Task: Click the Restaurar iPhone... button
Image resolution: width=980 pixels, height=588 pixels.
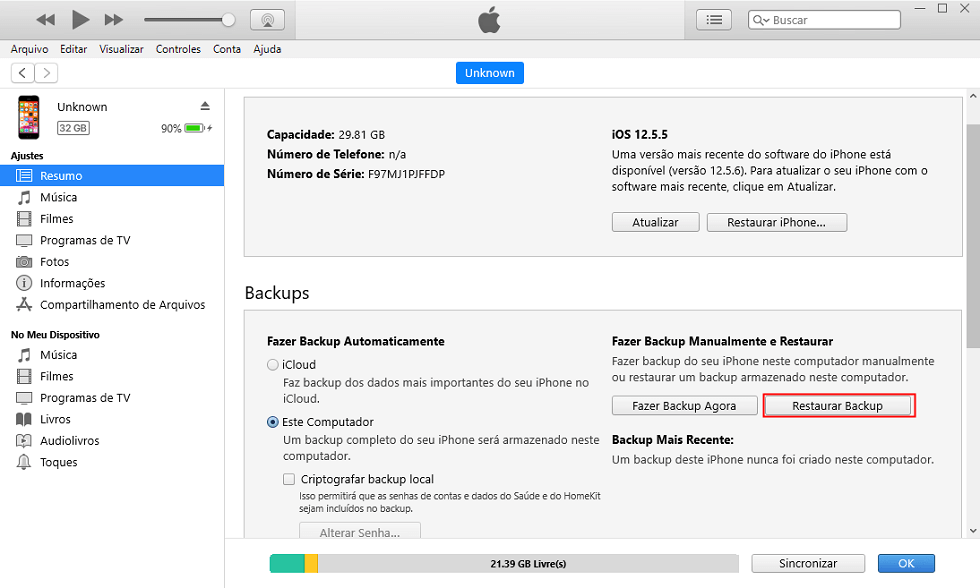Action: (777, 222)
